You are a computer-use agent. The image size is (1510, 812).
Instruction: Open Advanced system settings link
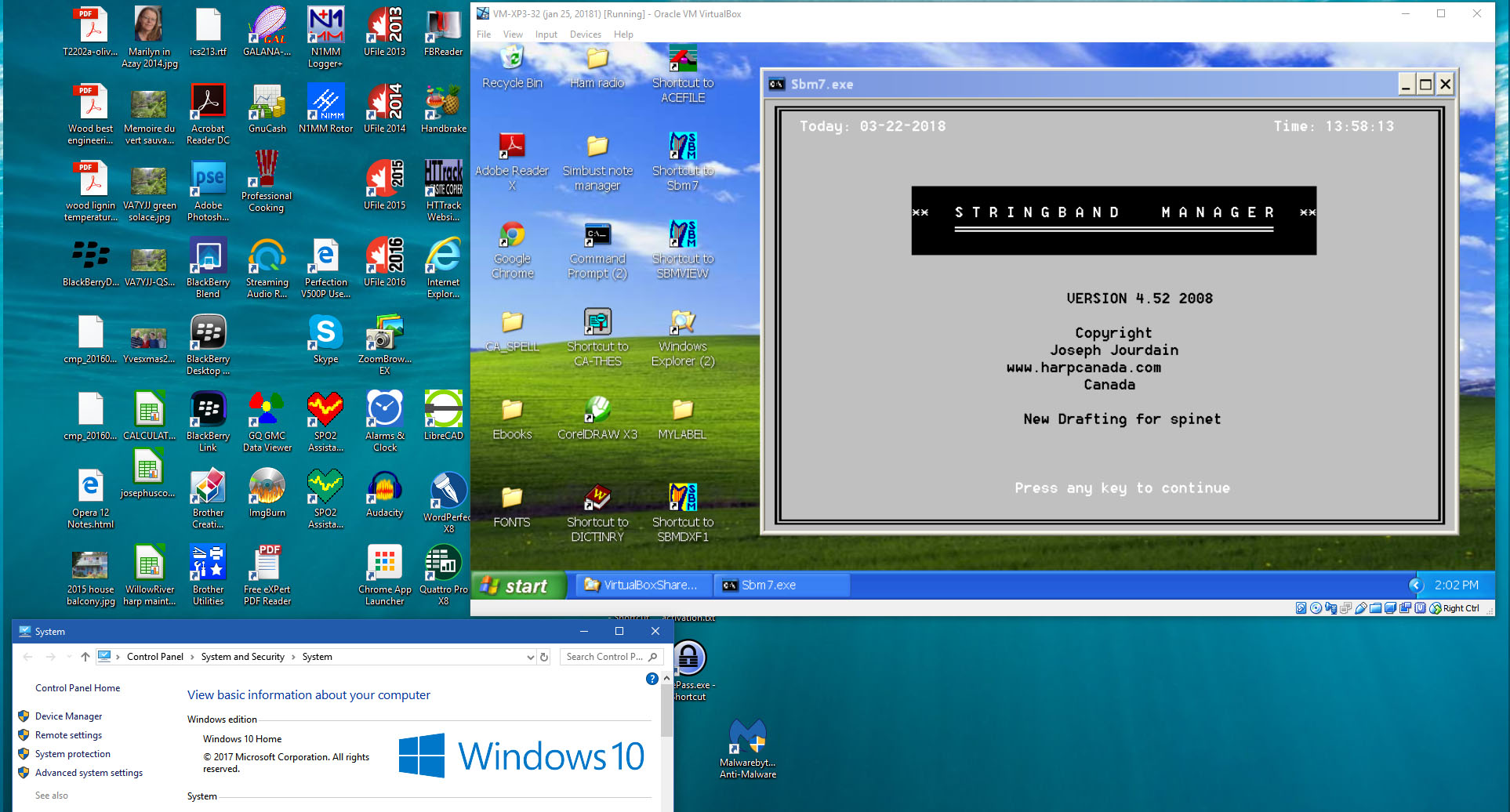click(x=89, y=773)
